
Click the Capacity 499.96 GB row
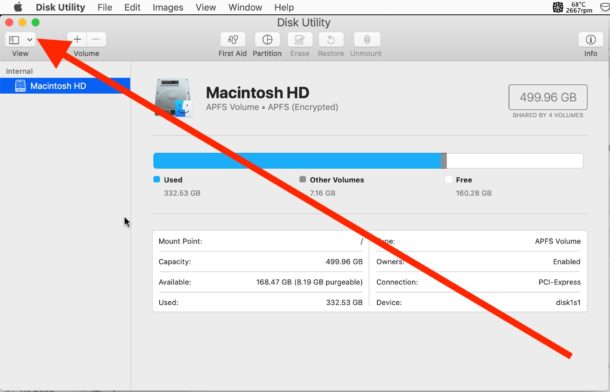pyautogui.click(x=261, y=262)
